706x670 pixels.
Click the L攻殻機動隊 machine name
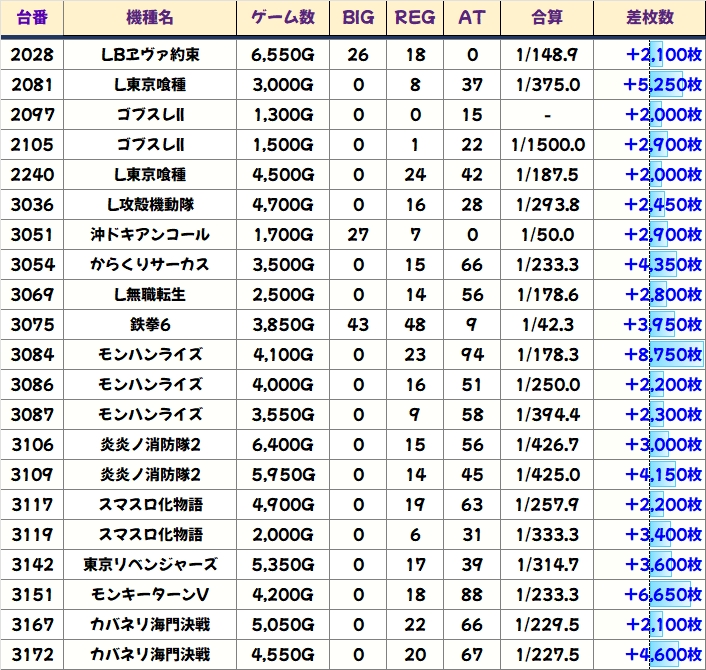point(150,205)
